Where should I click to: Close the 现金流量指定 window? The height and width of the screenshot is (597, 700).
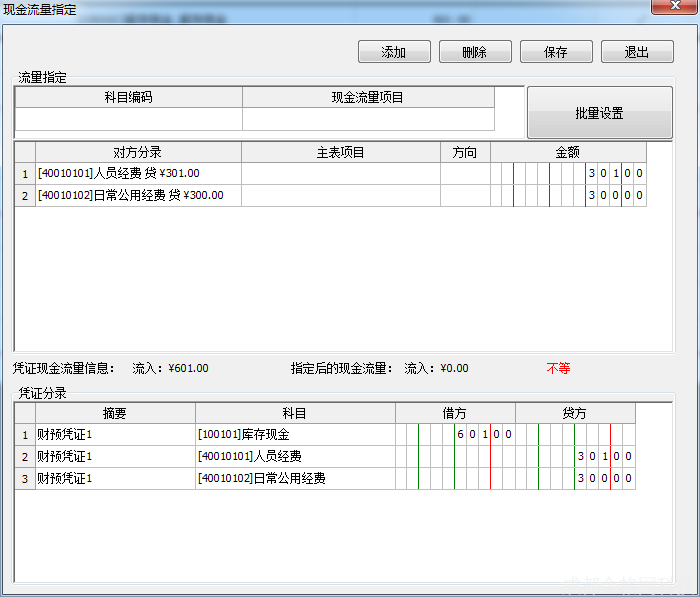[x=676, y=8]
